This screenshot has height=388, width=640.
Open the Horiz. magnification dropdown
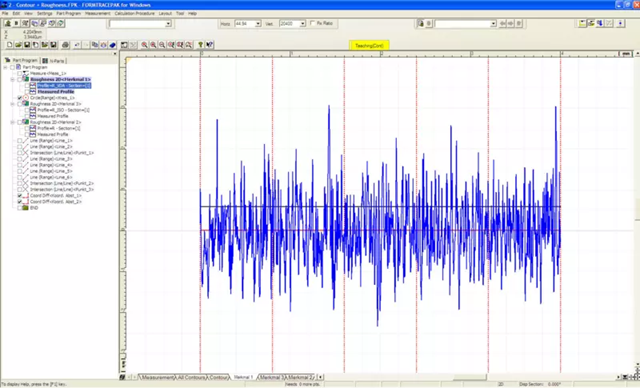[258, 24]
